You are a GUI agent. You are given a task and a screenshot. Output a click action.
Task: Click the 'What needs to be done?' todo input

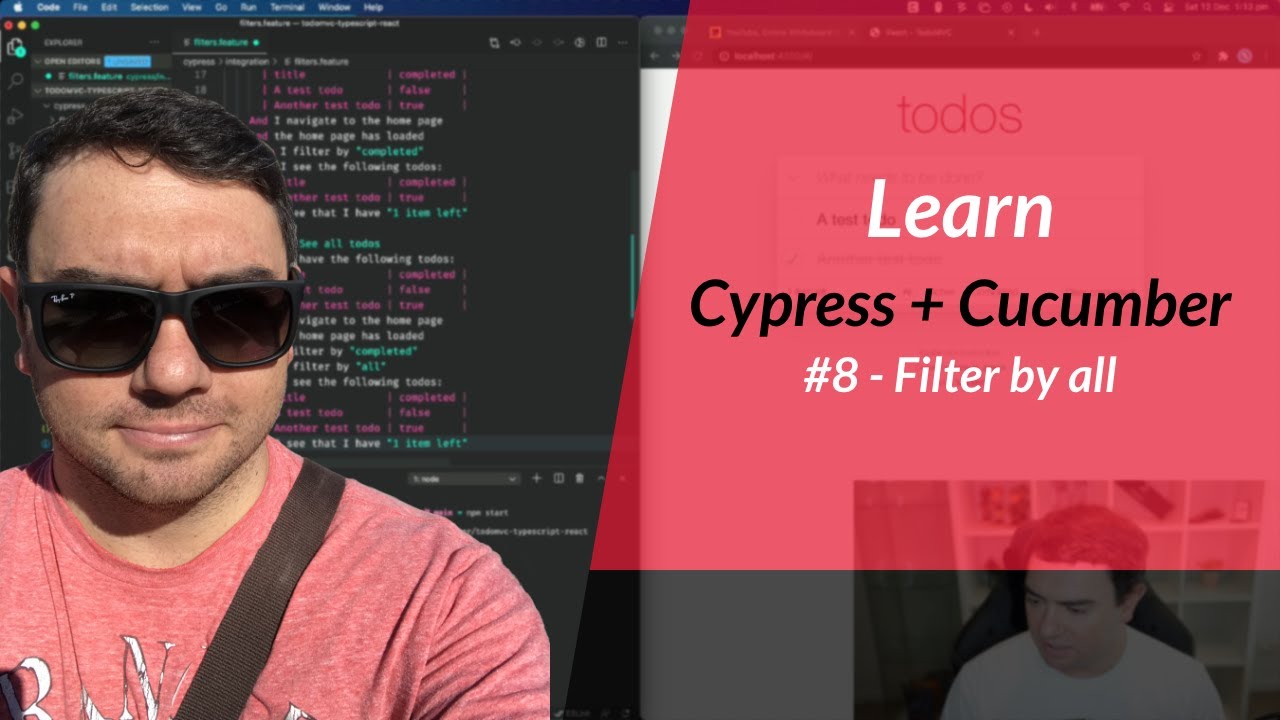point(960,178)
